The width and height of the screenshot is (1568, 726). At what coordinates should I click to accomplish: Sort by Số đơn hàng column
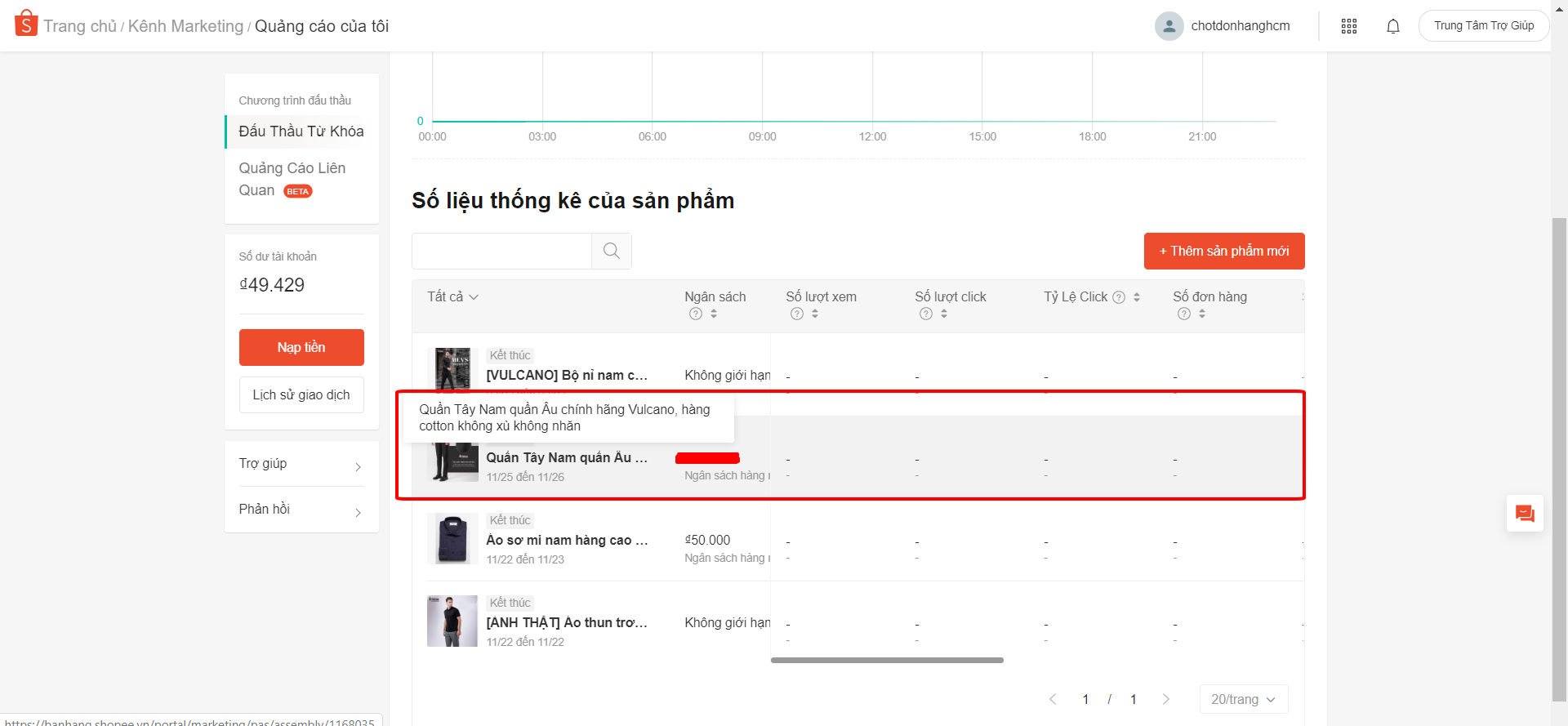1202,314
